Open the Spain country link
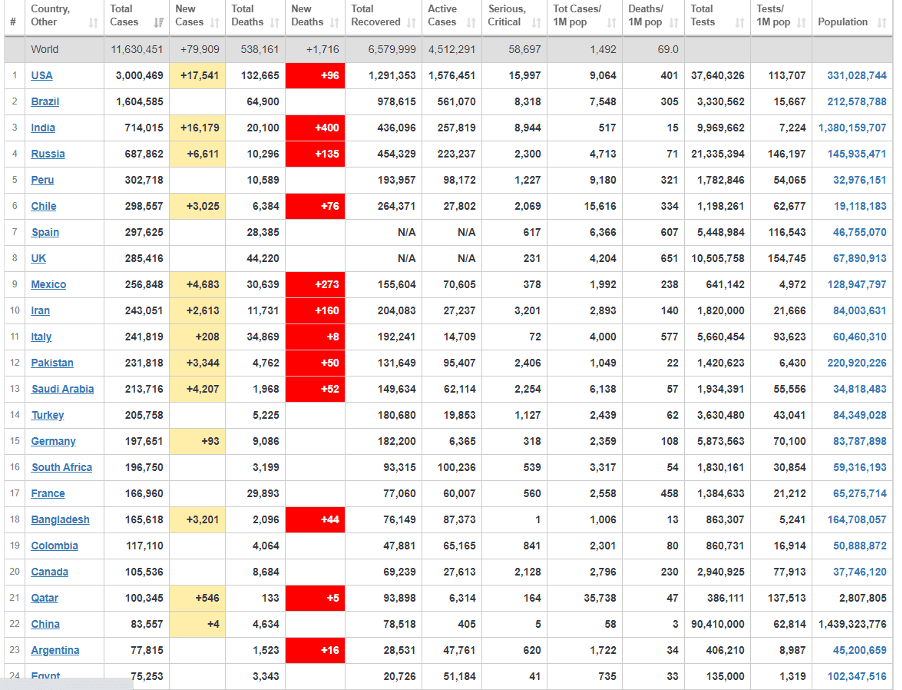 [x=45, y=232]
